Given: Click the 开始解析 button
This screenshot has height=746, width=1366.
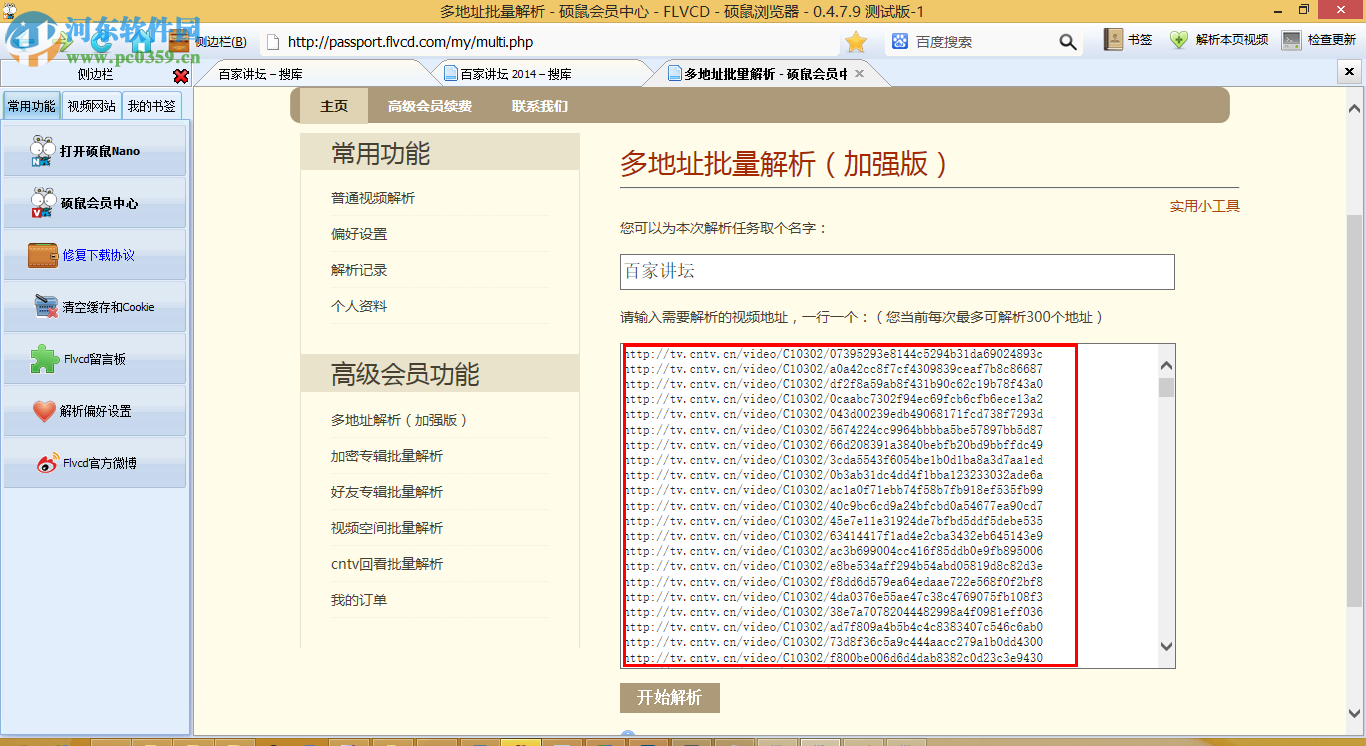Looking at the screenshot, I should (x=670, y=698).
